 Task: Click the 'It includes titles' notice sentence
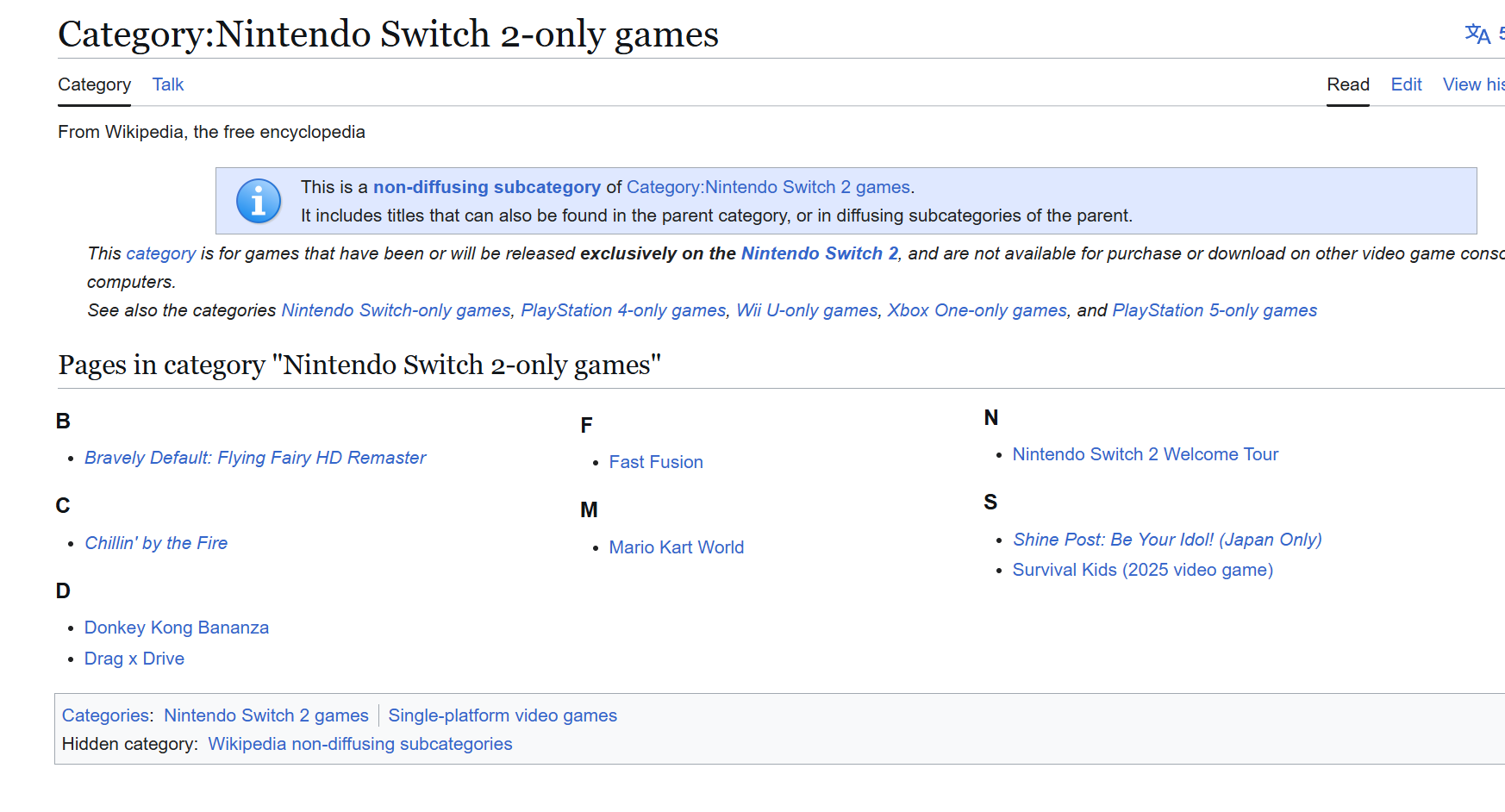click(x=716, y=215)
